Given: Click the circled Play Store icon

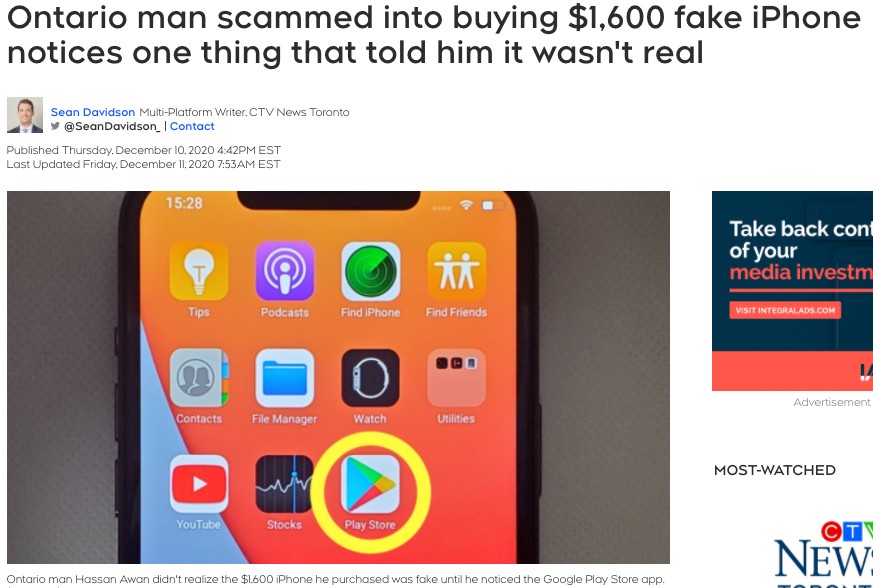Looking at the screenshot, I should click(x=370, y=484).
